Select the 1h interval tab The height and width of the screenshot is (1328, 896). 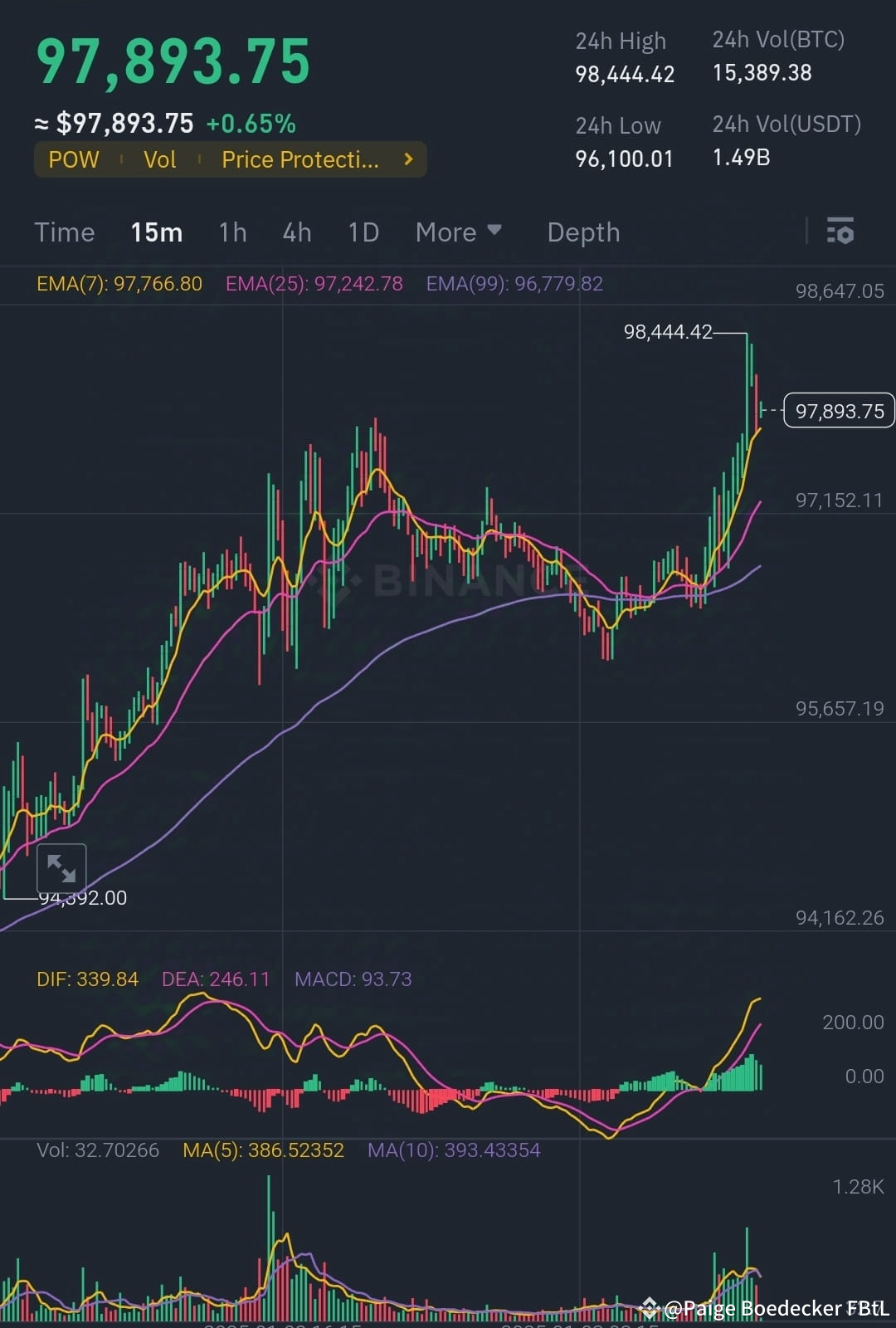click(233, 232)
